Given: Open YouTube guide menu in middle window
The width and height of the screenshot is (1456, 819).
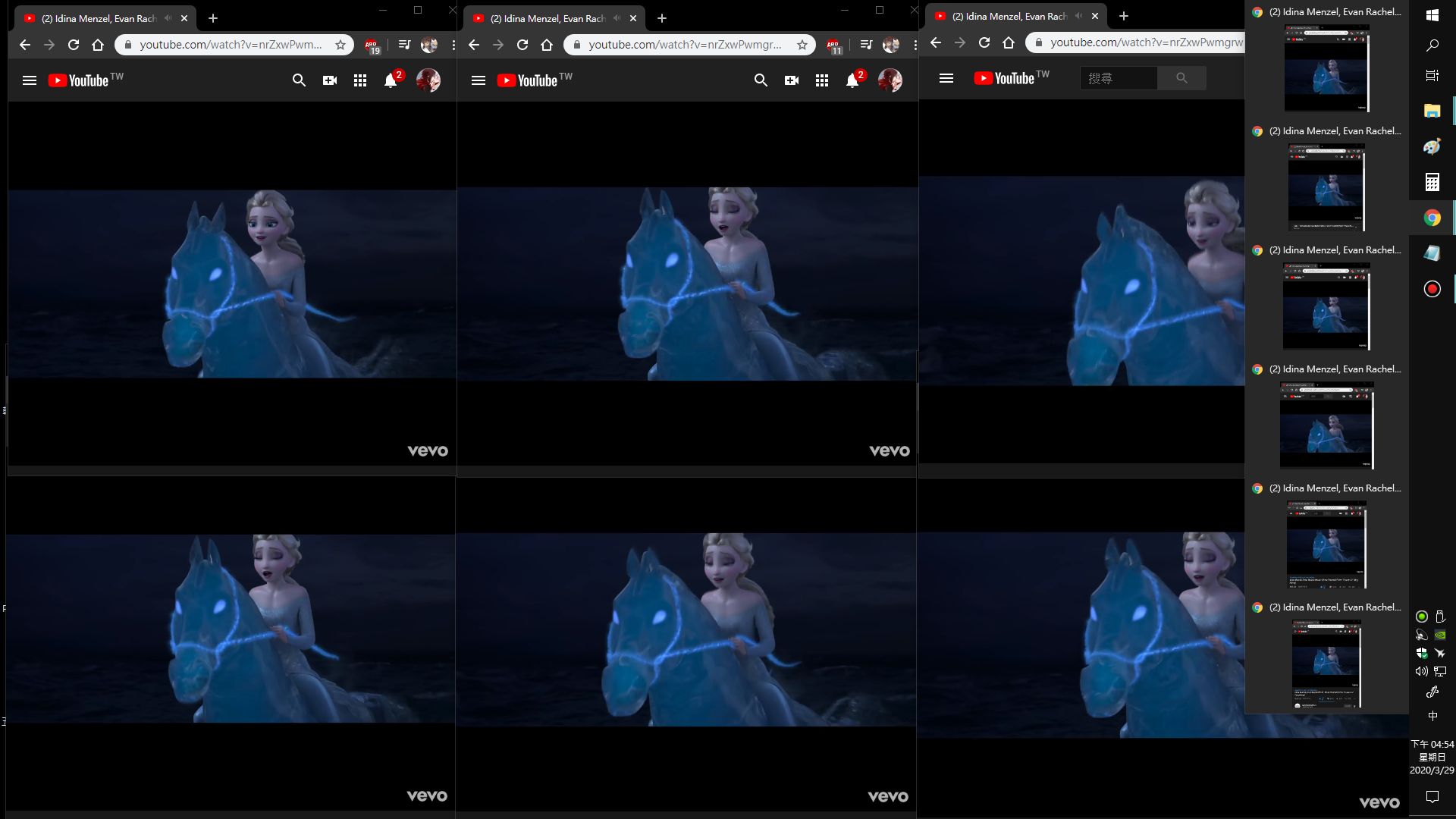Looking at the screenshot, I should (479, 80).
